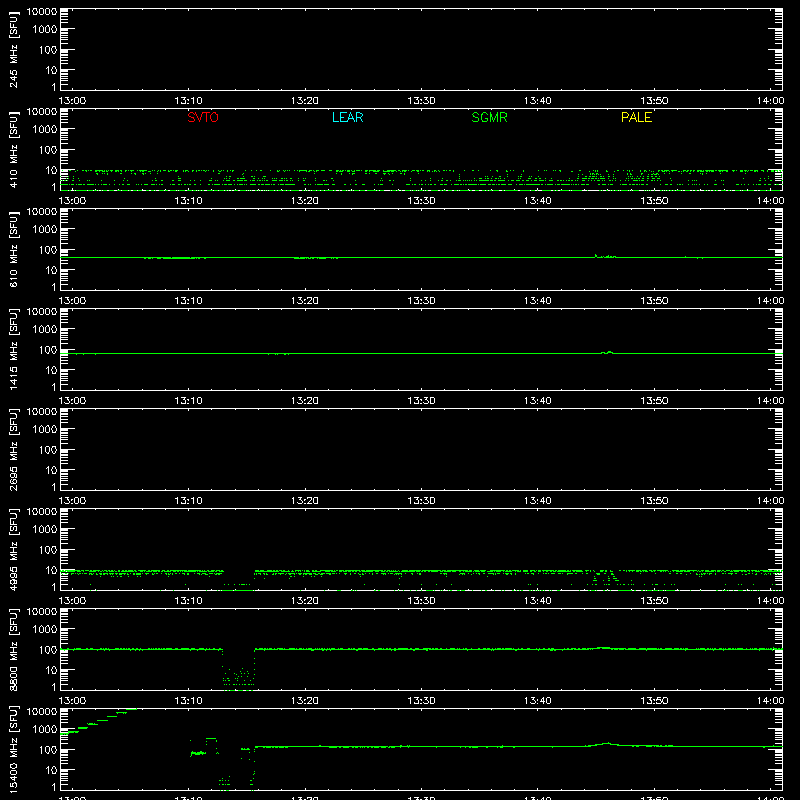Image resolution: width=800 pixels, height=800 pixels.
Task: Select the 1415 MHz [SFU] axis title
Action: 13,349
